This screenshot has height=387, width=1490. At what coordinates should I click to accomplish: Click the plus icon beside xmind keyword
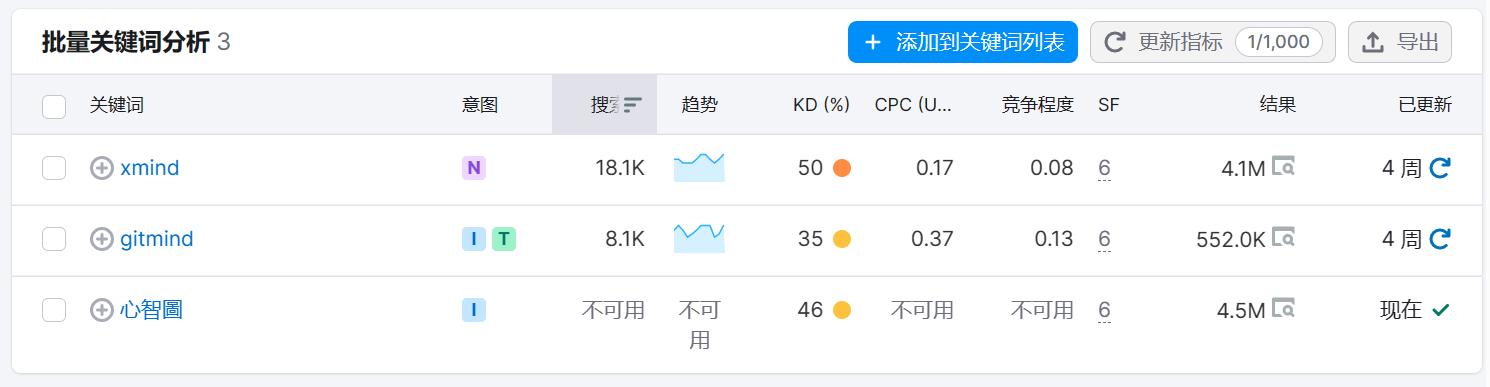pos(102,168)
